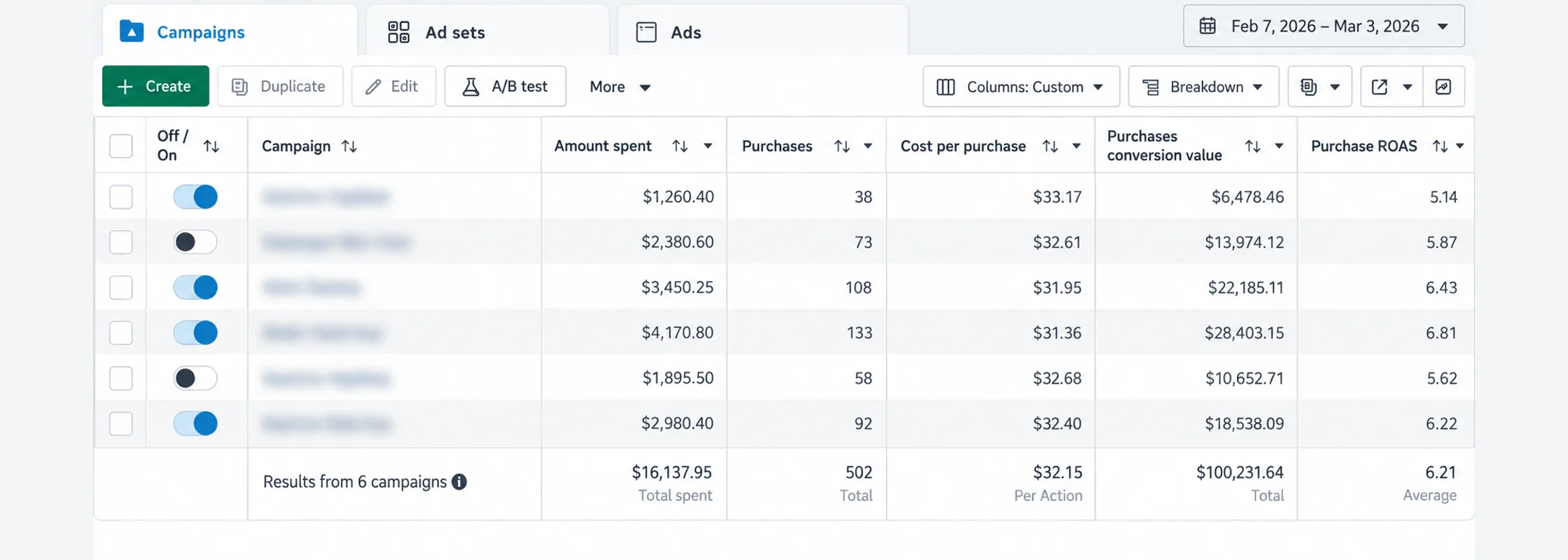This screenshot has height=560, width=1568.
Task: Start an A/B test
Action: [x=505, y=86]
